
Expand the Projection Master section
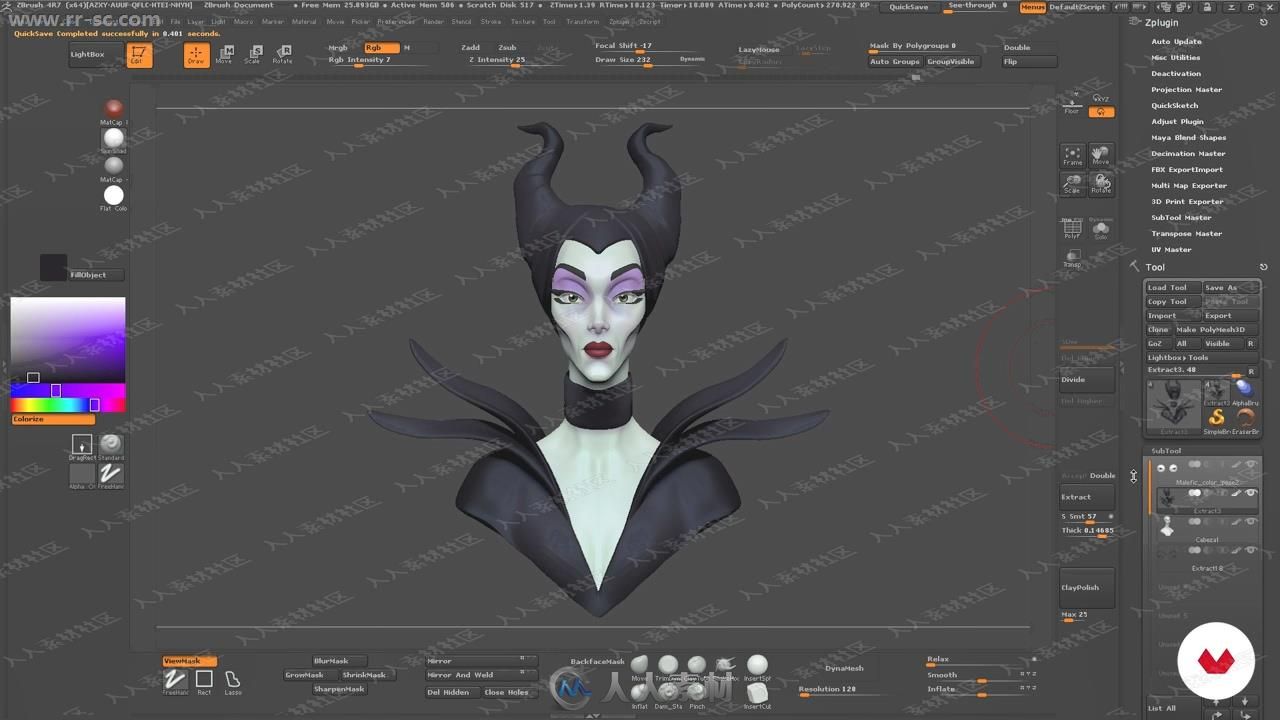click(1186, 90)
